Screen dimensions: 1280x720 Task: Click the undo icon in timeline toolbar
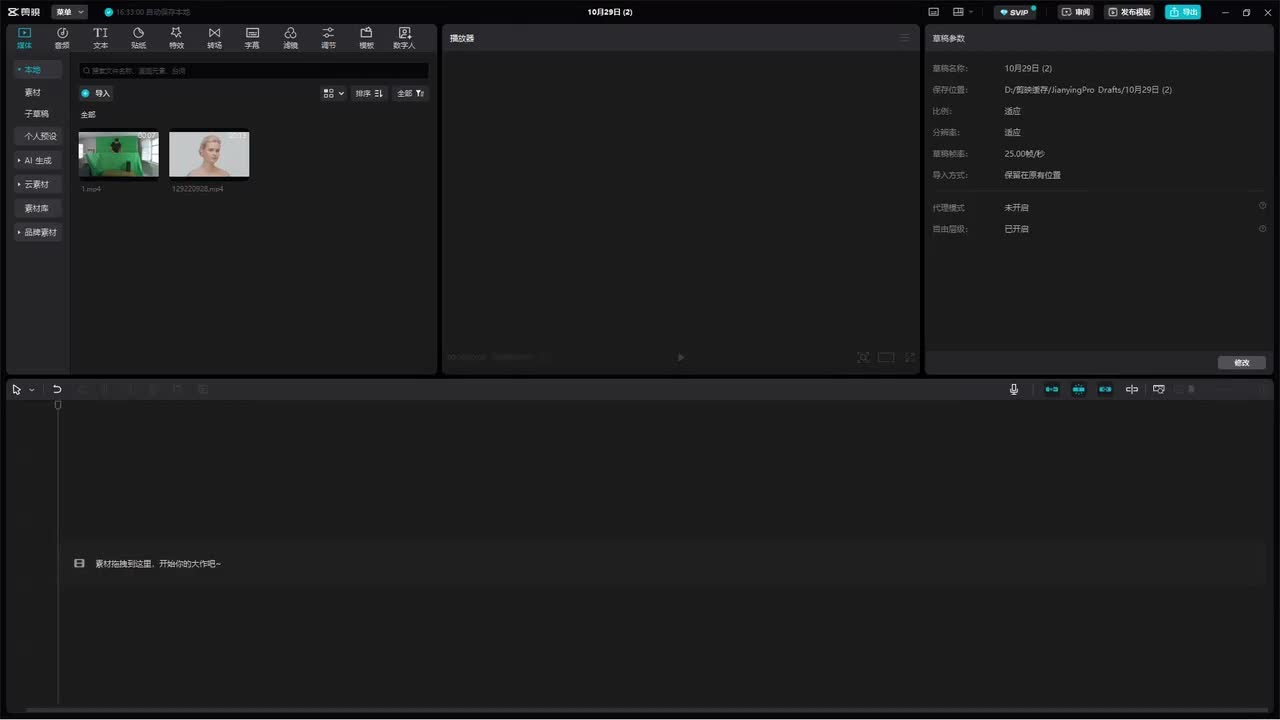point(57,389)
